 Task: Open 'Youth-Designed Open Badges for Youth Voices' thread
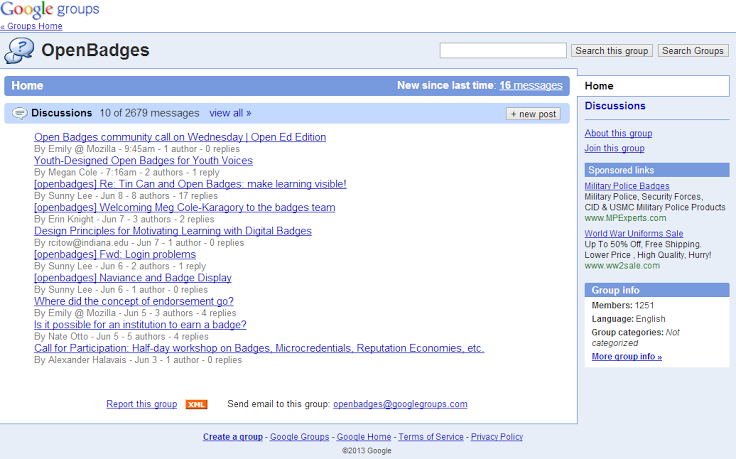[143, 160]
